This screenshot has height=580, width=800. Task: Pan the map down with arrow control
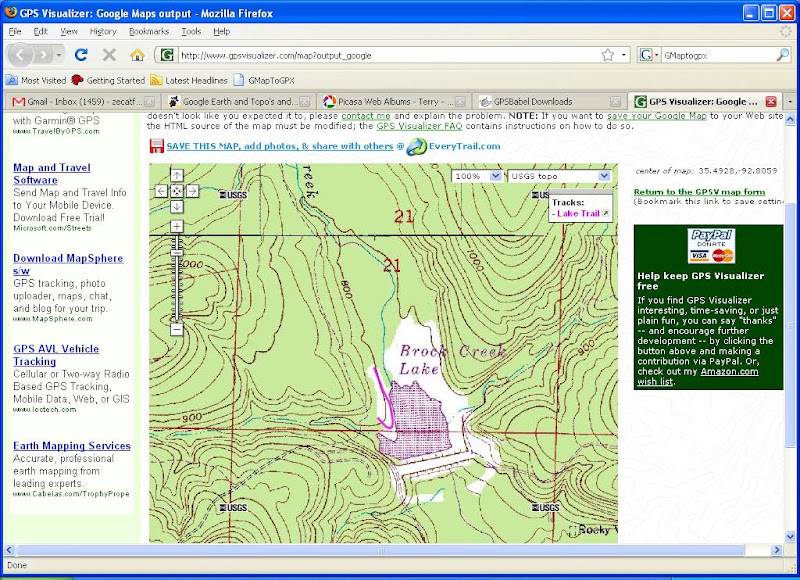coord(177,206)
